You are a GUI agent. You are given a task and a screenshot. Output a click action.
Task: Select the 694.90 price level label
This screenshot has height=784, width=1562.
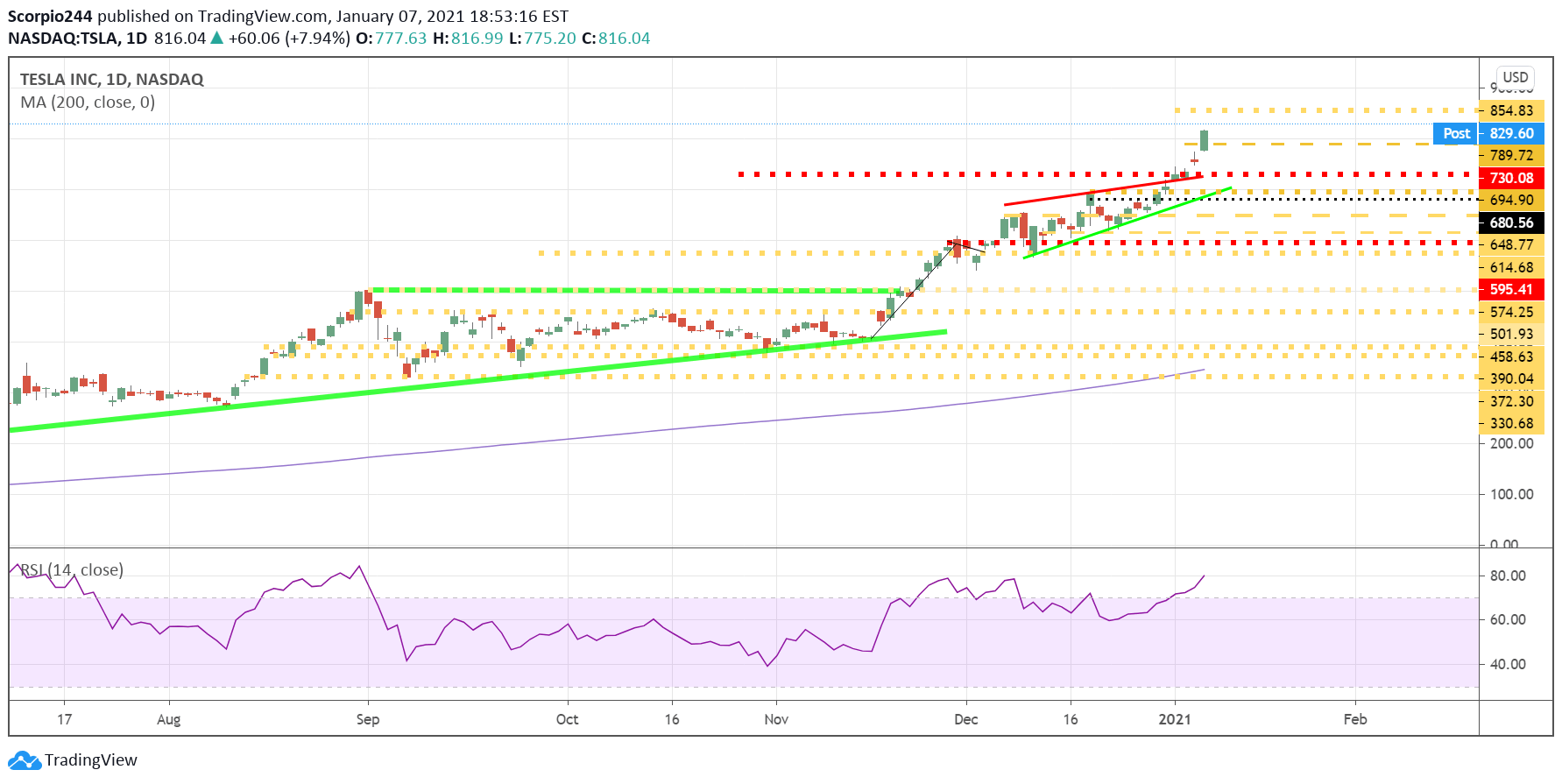pos(1512,200)
